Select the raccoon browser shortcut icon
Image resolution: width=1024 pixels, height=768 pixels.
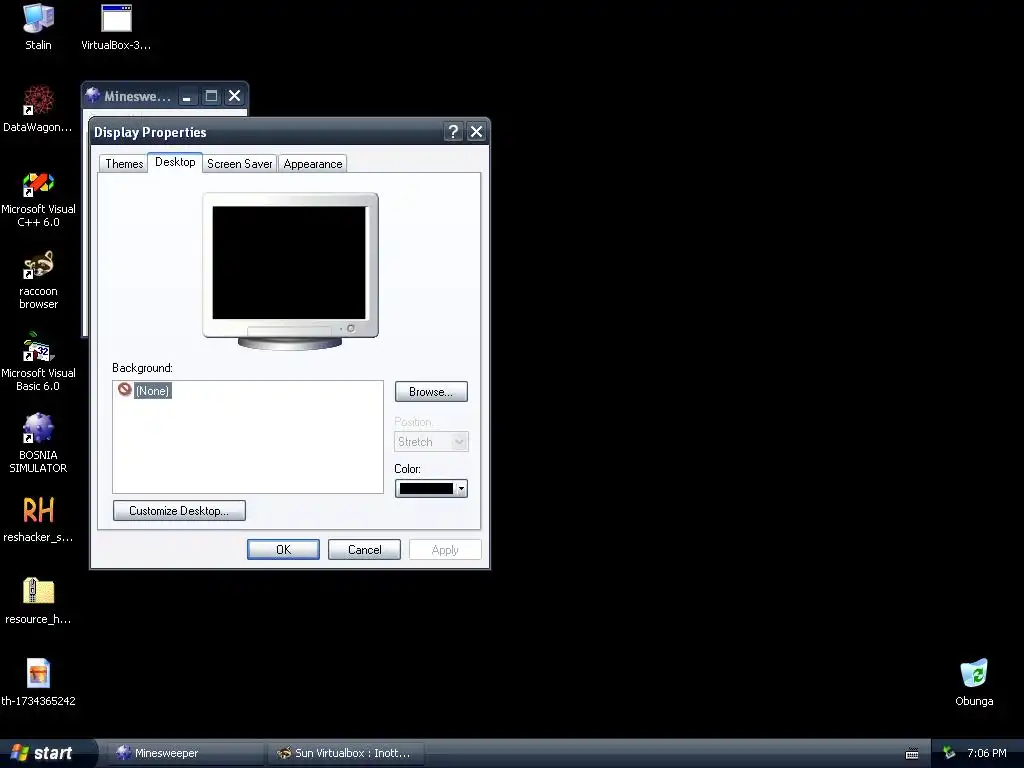[x=38, y=265]
